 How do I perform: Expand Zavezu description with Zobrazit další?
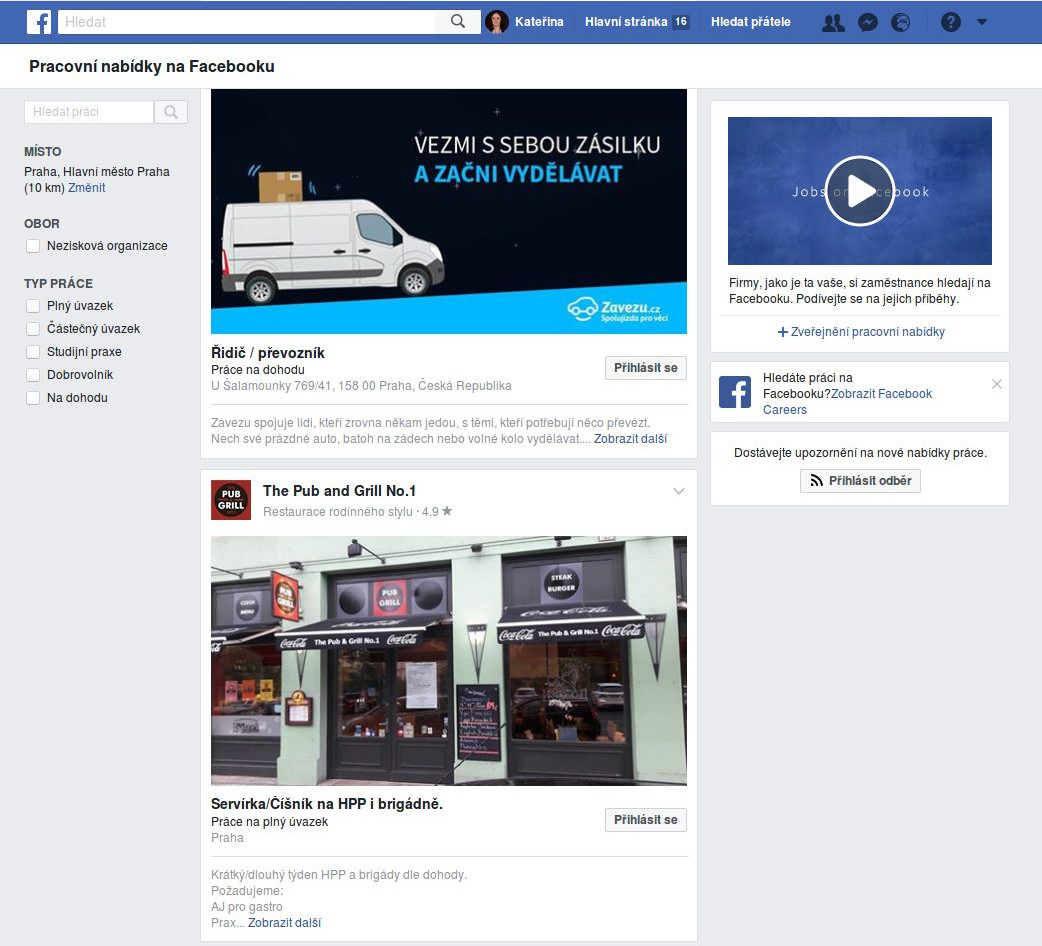pyautogui.click(x=630, y=439)
